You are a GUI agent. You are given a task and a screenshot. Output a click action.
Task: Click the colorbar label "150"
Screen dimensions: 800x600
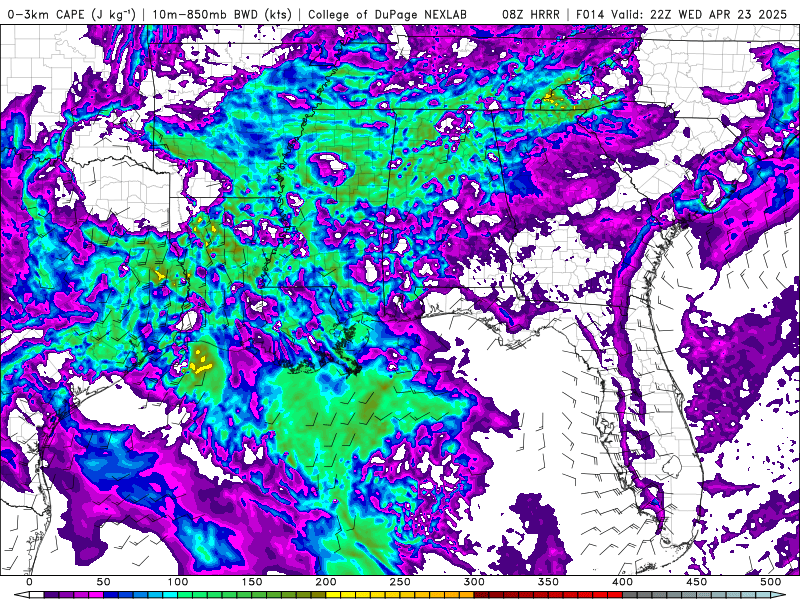[x=252, y=582]
